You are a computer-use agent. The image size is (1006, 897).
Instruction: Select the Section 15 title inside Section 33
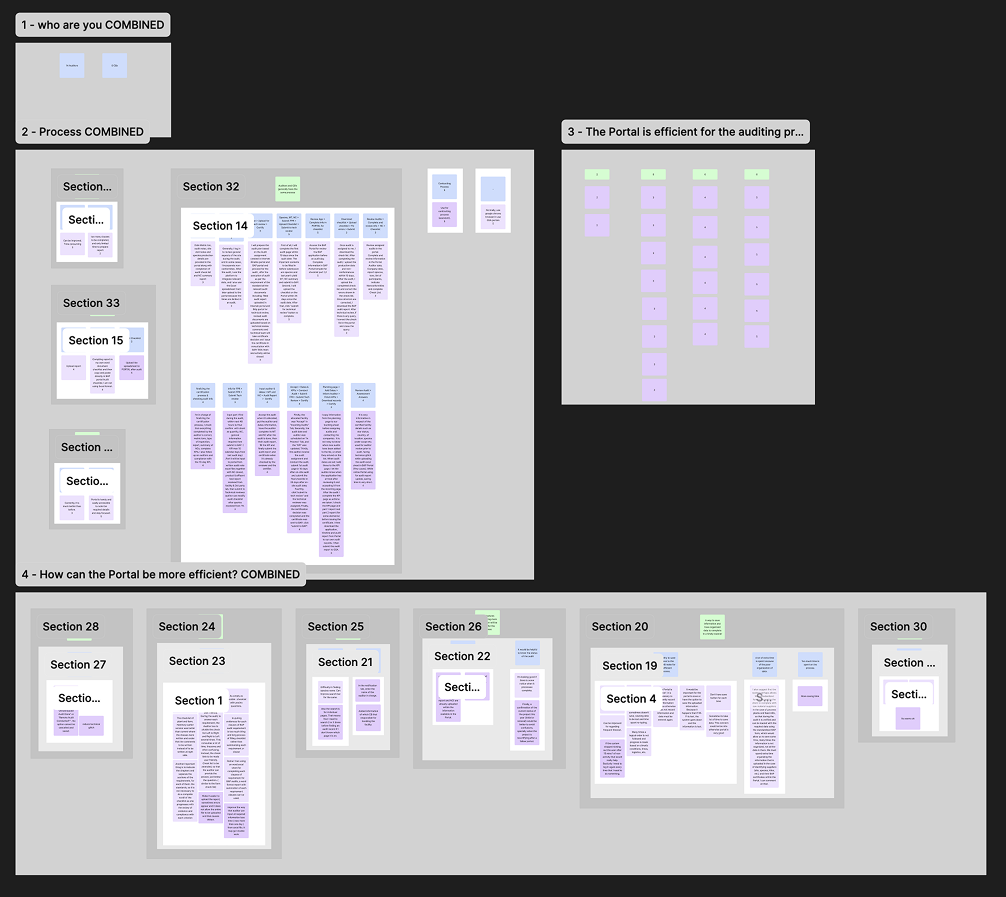95,340
